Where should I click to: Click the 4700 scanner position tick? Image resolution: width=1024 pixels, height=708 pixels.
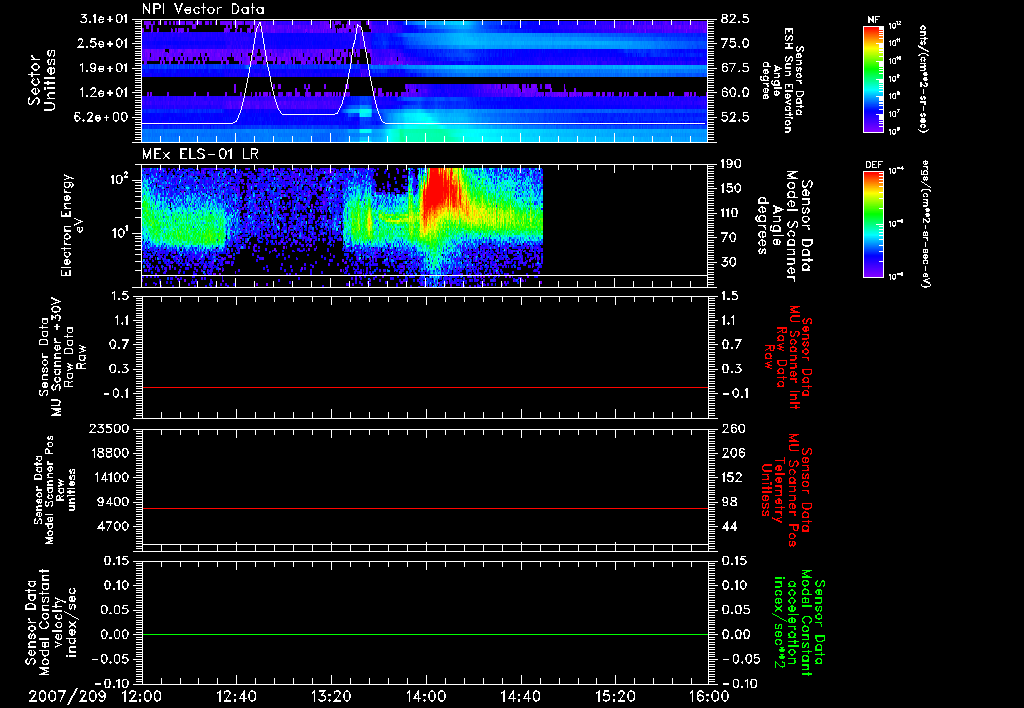[114, 526]
